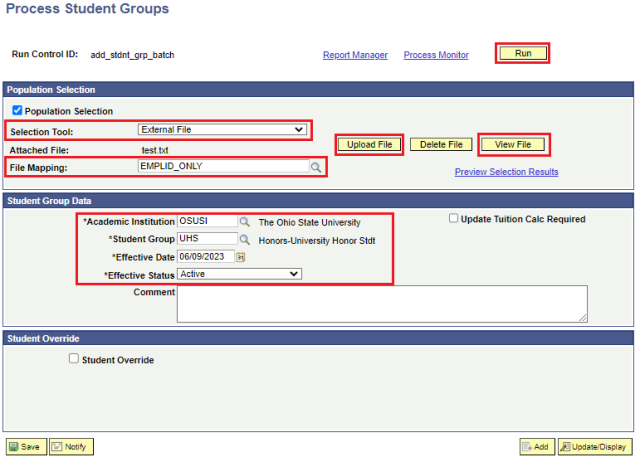This screenshot has height=462, width=640.
Task: Click Upload File button
Action: 369,144
